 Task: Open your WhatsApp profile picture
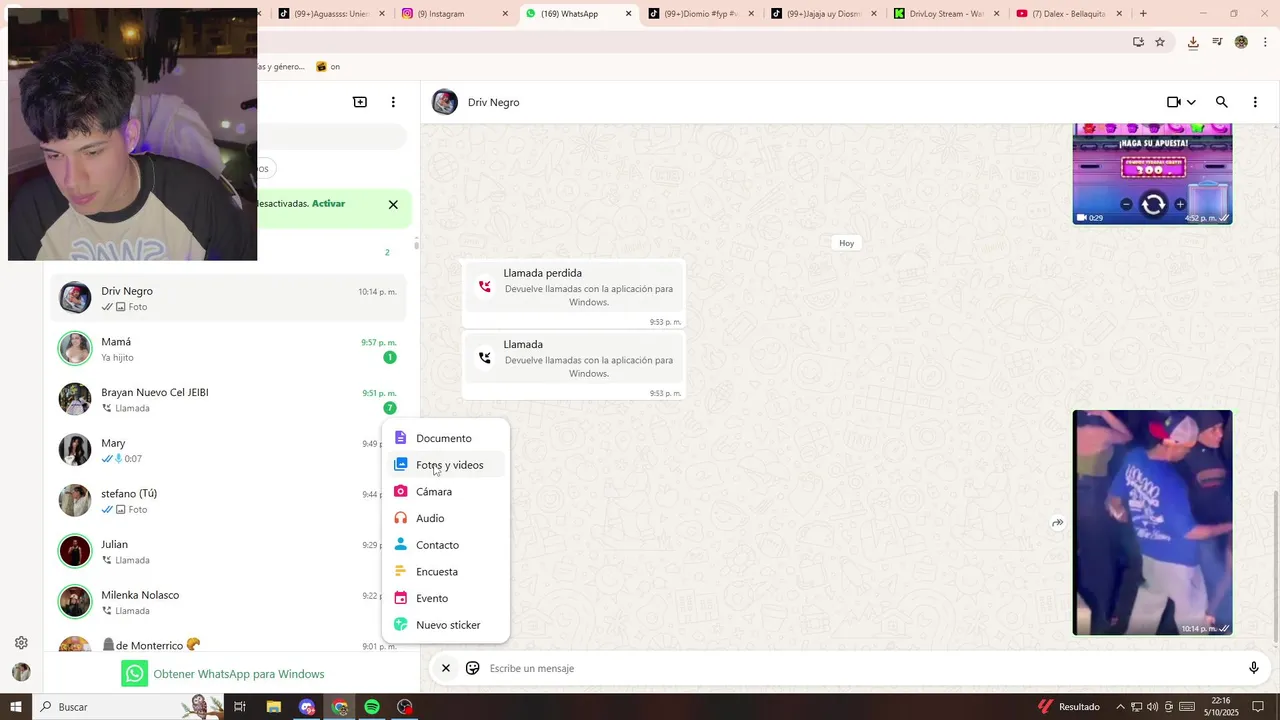[x=21, y=672]
